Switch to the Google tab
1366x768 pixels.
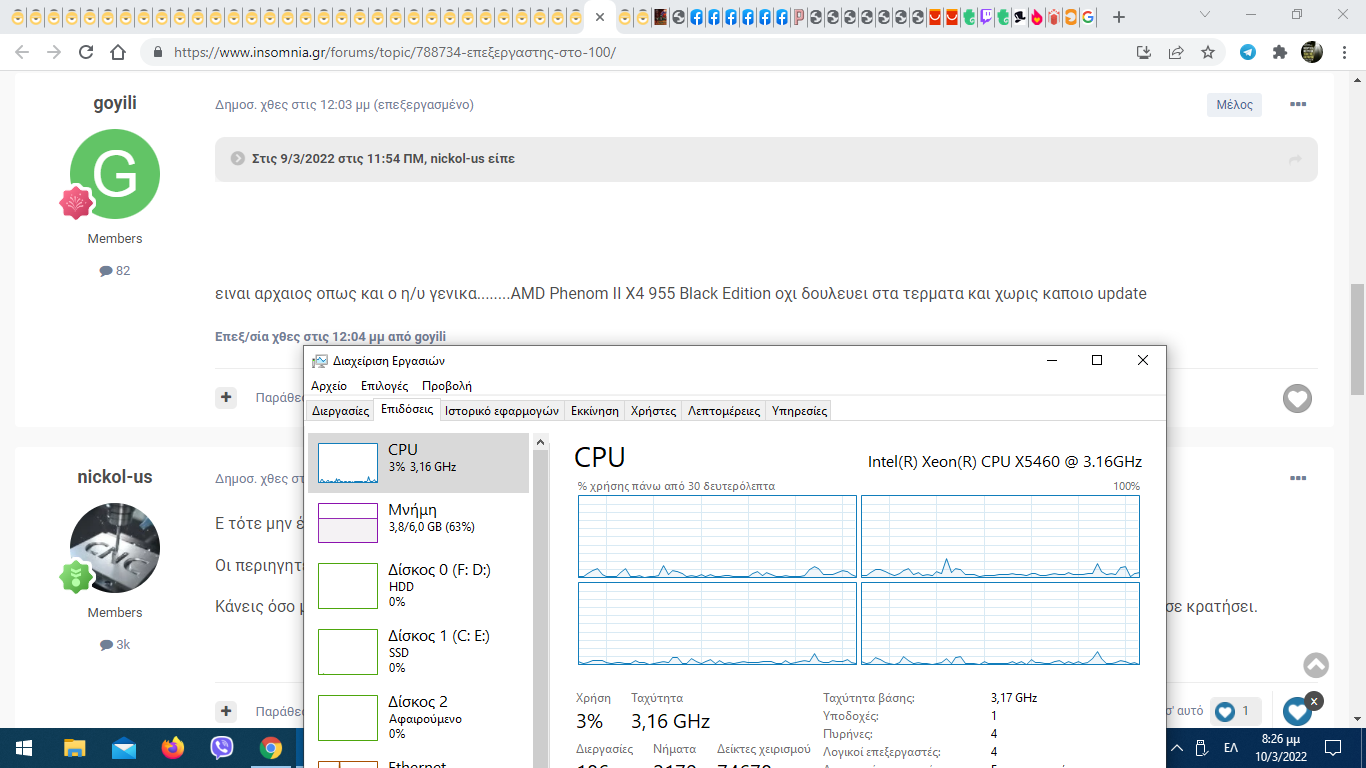pos(1088,17)
